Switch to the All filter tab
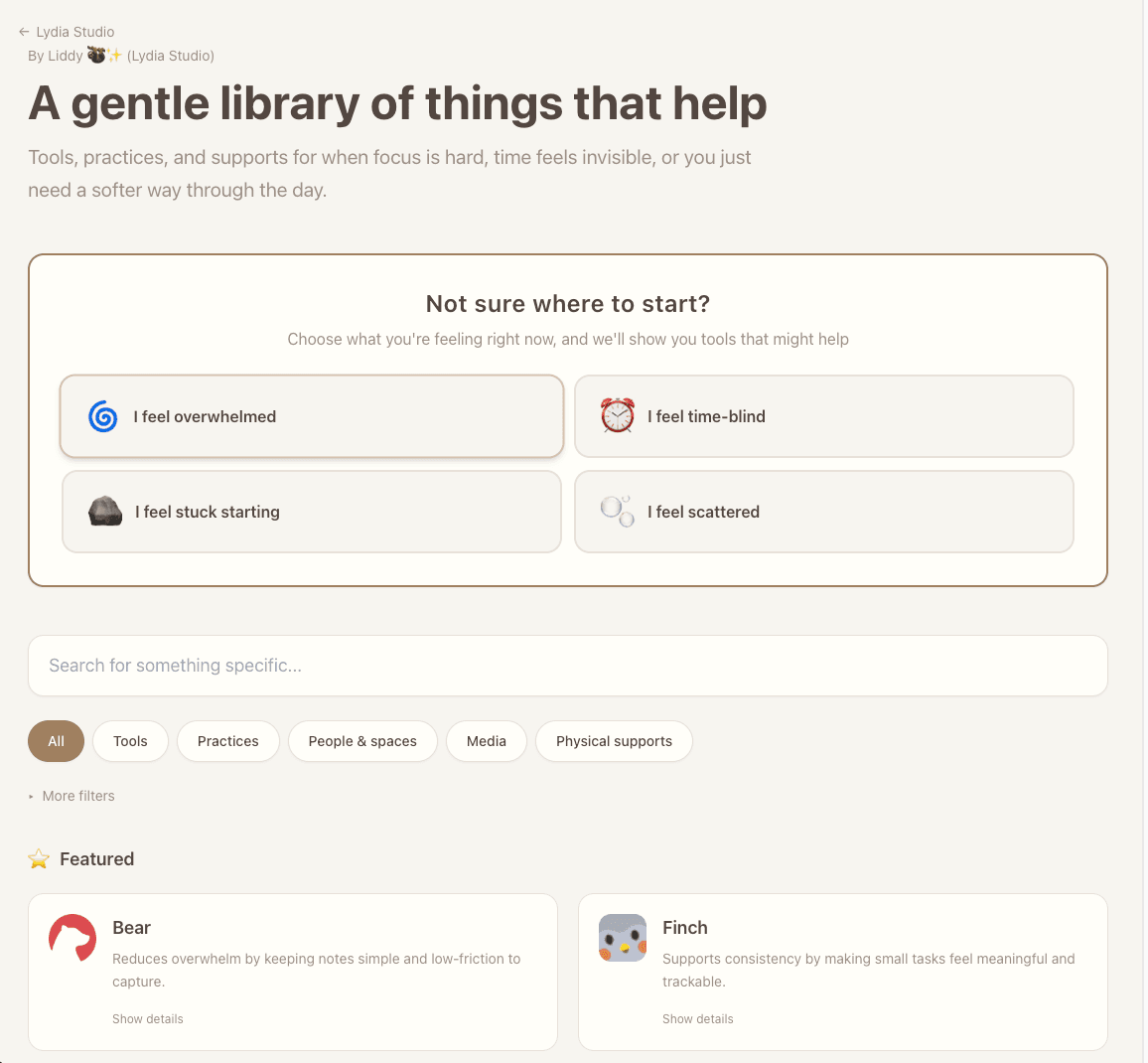The height and width of the screenshot is (1063, 1148). tap(56, 741)
